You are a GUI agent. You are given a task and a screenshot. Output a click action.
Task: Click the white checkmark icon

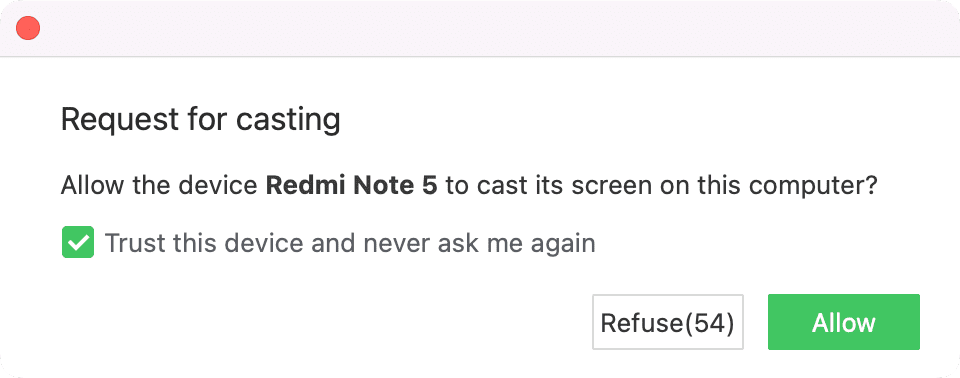coord(78,243)
